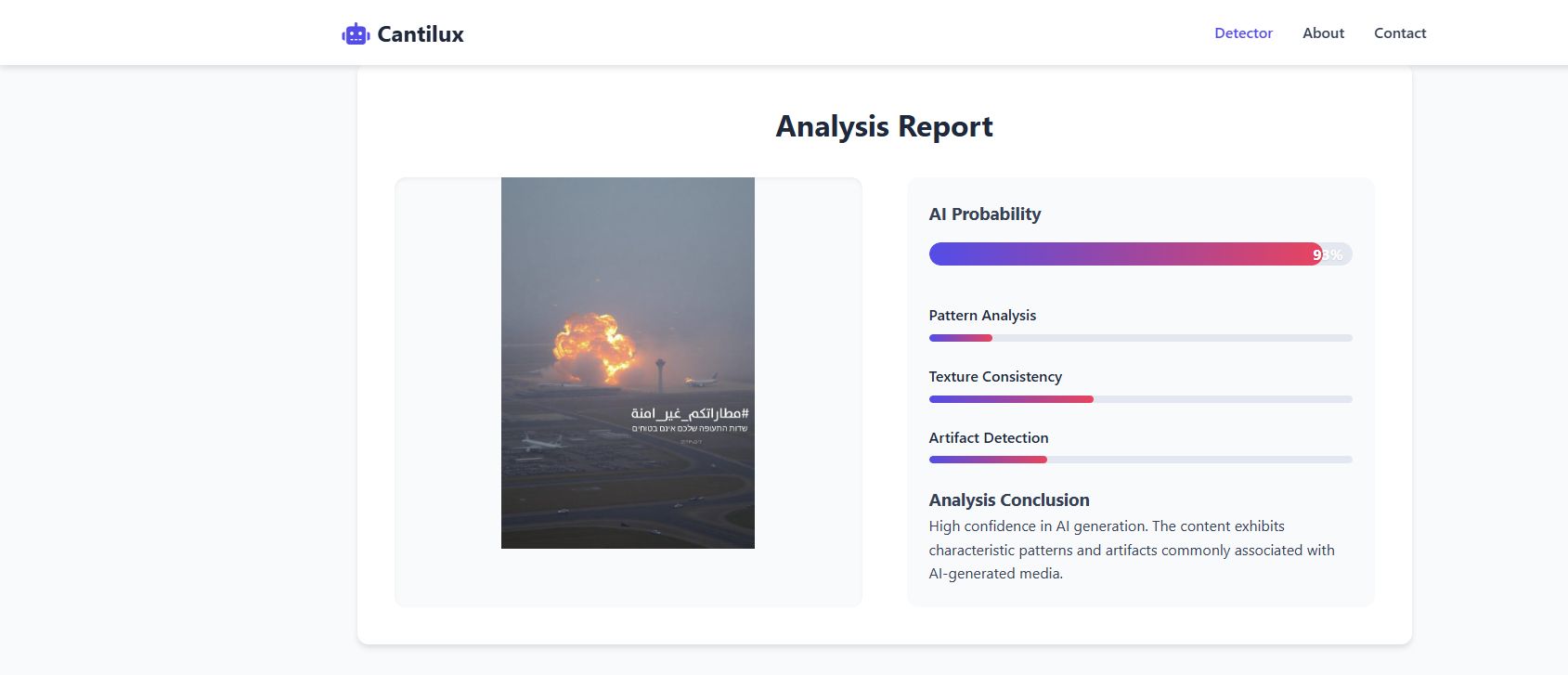This screenshot has height=675, width=1568.
Task: Click the Cantilux brand name
Action: click(x=421, y=34)
